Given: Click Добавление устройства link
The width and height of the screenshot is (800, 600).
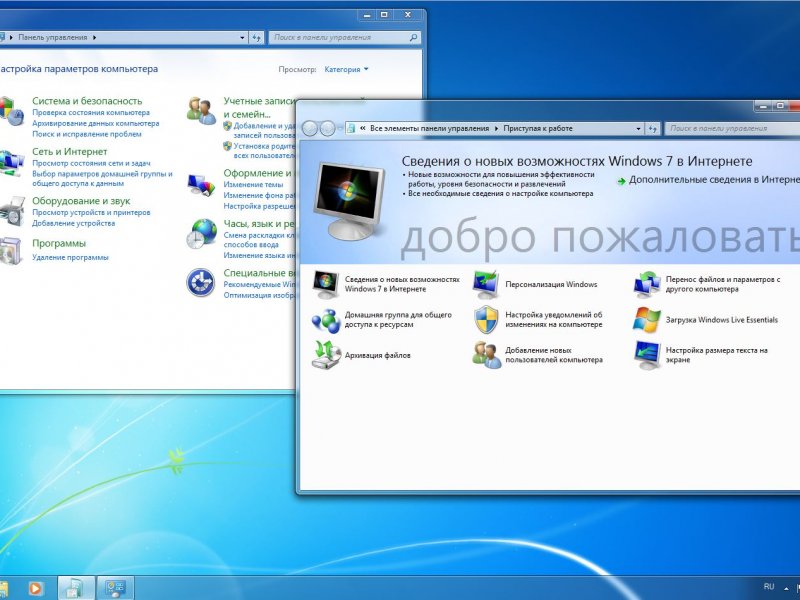Looking at the screenshot, I should pyautogui.click(x=73, y=223).
